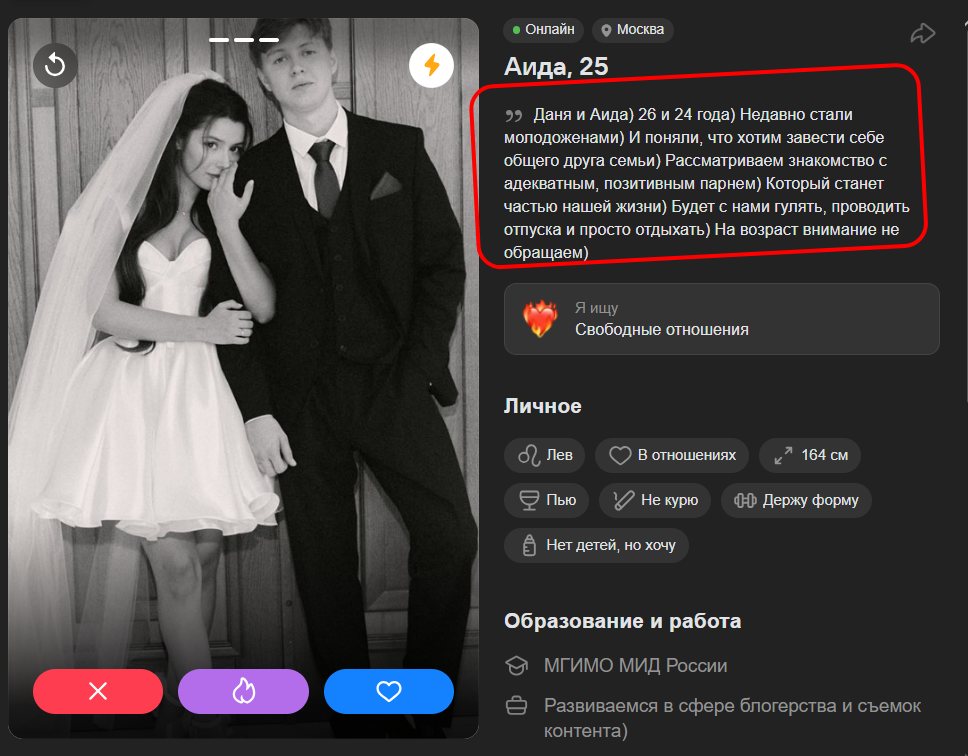Click the Нет детей, но хочу tag
968x756 pixels.
(596, 545)
